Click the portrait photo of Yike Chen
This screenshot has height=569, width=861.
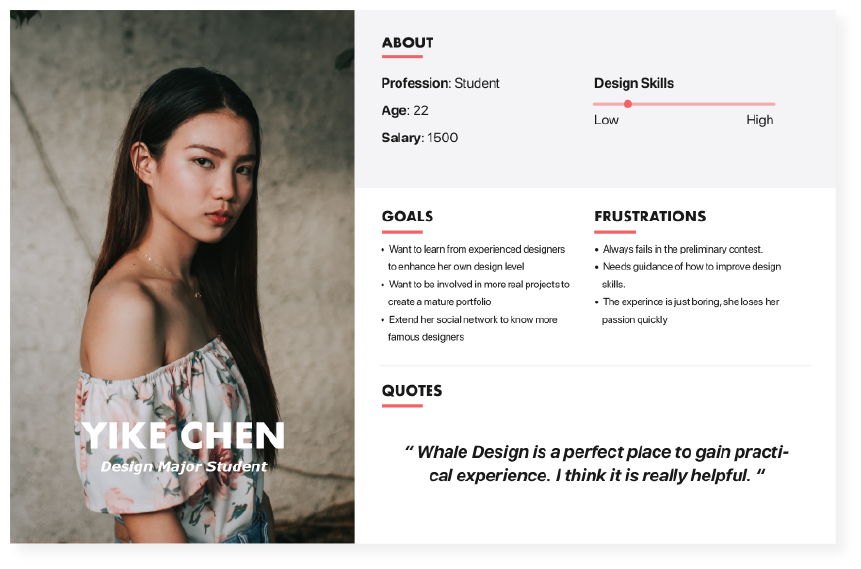[182, 276]
